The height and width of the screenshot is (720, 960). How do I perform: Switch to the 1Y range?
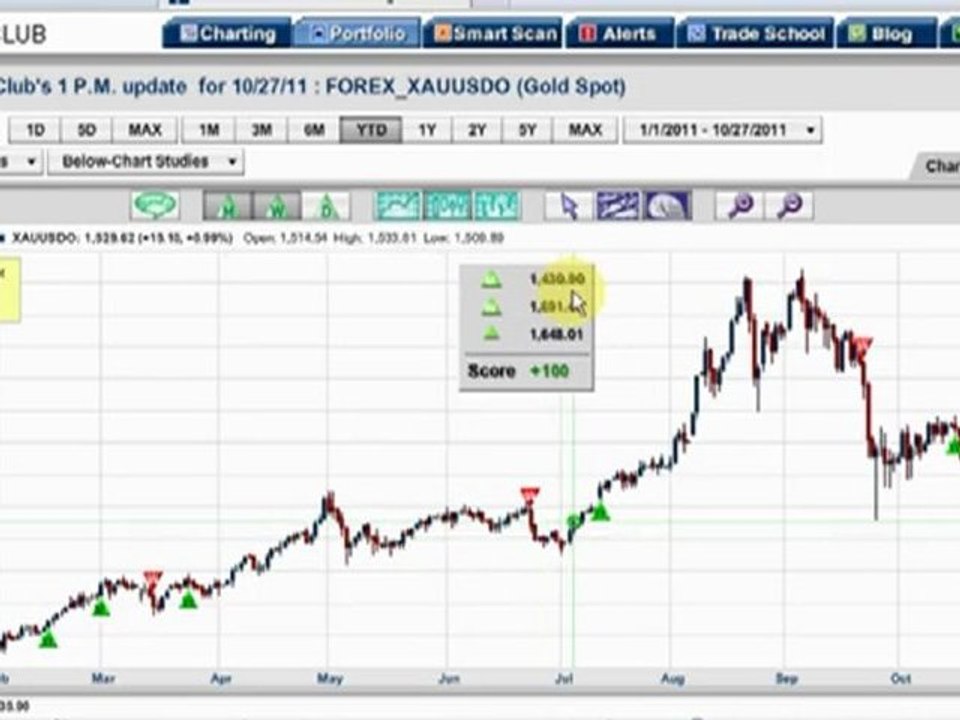point(427,130)
